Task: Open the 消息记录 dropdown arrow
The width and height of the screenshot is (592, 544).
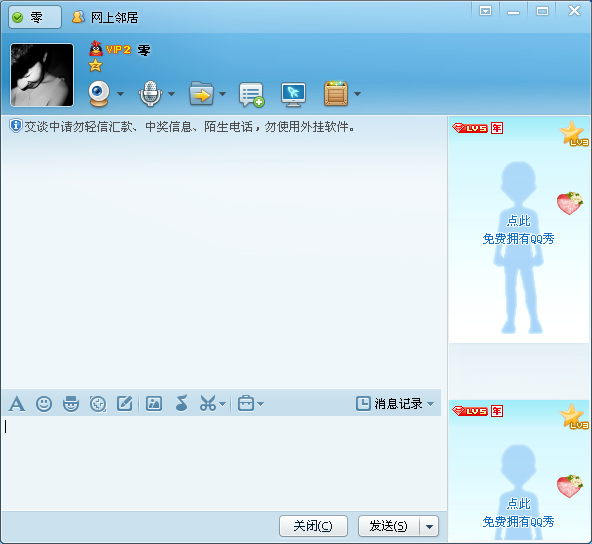Action: tap(430, 404)
